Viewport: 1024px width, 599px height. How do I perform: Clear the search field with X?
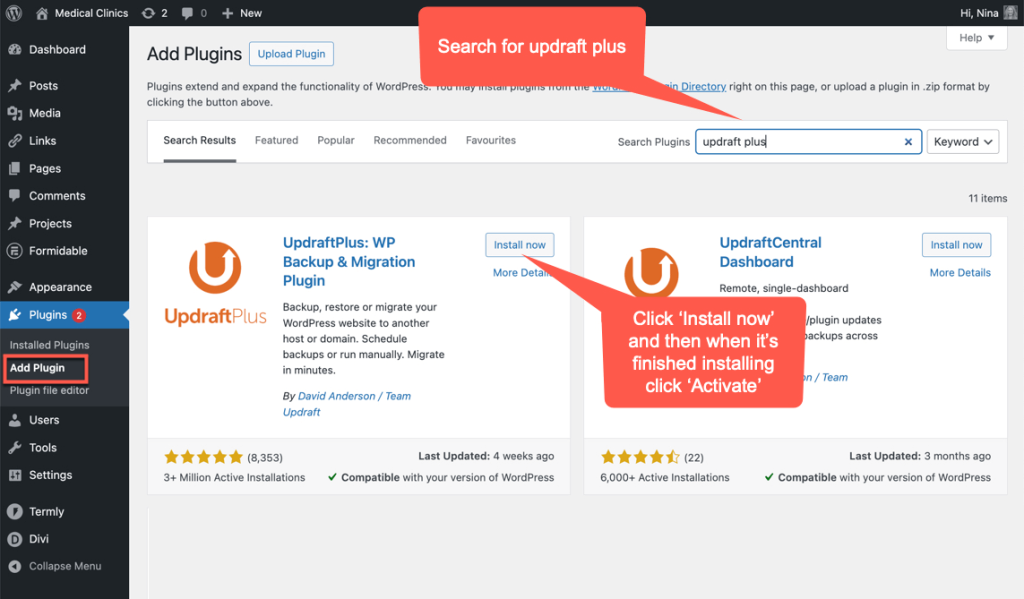(908, 142)
